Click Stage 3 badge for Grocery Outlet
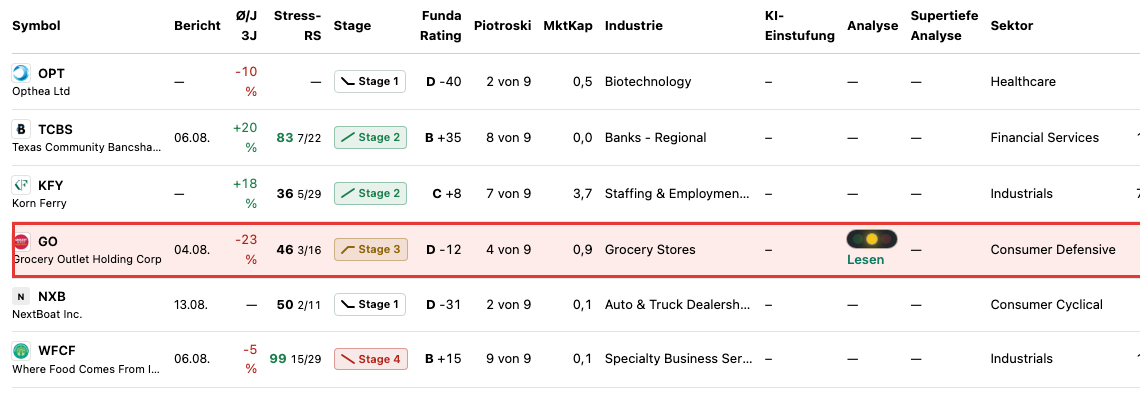The image size is (1140, 396). click(x=371, y=249)
